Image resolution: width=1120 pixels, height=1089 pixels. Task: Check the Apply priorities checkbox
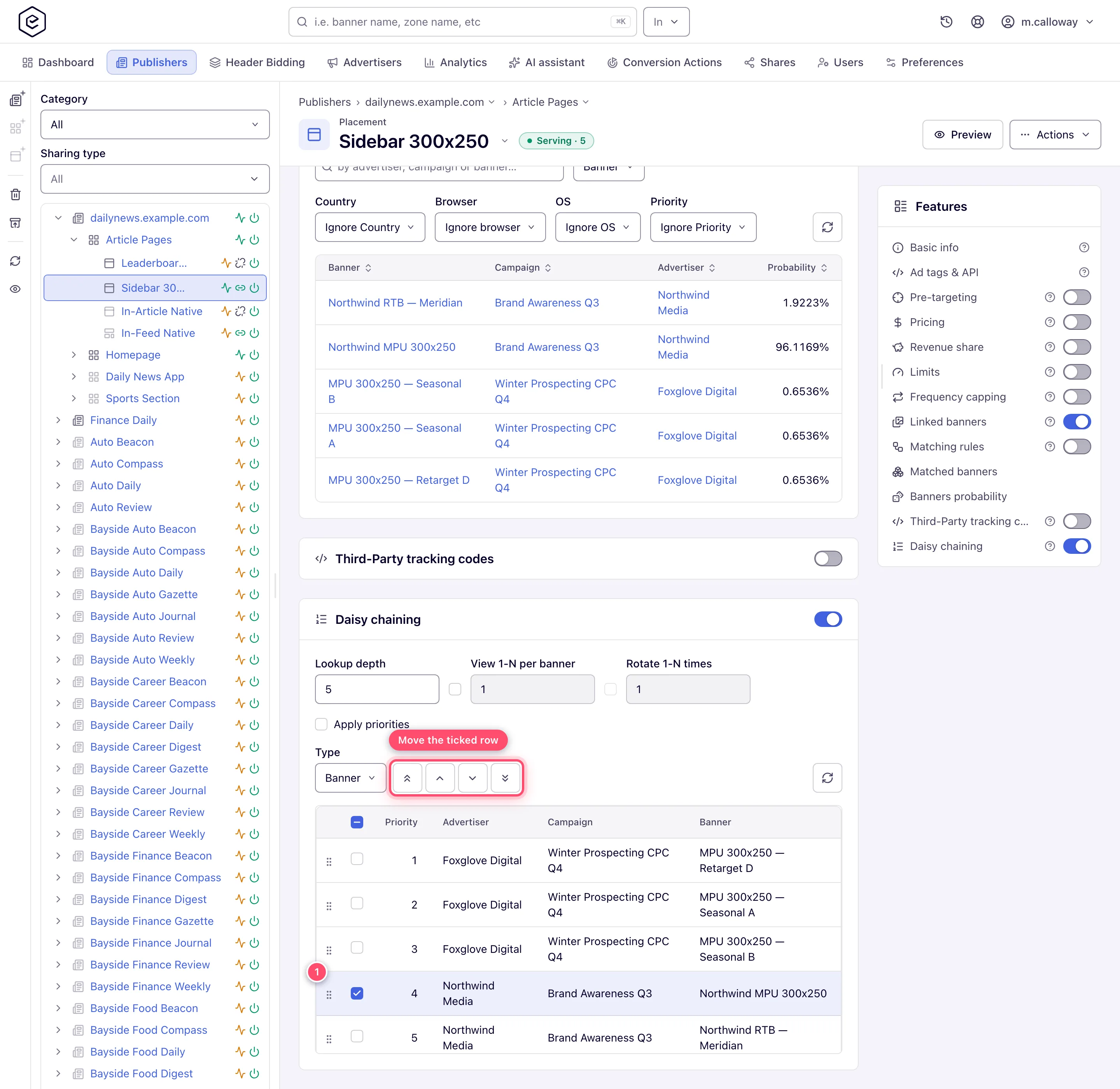click(x=322, y=724)
